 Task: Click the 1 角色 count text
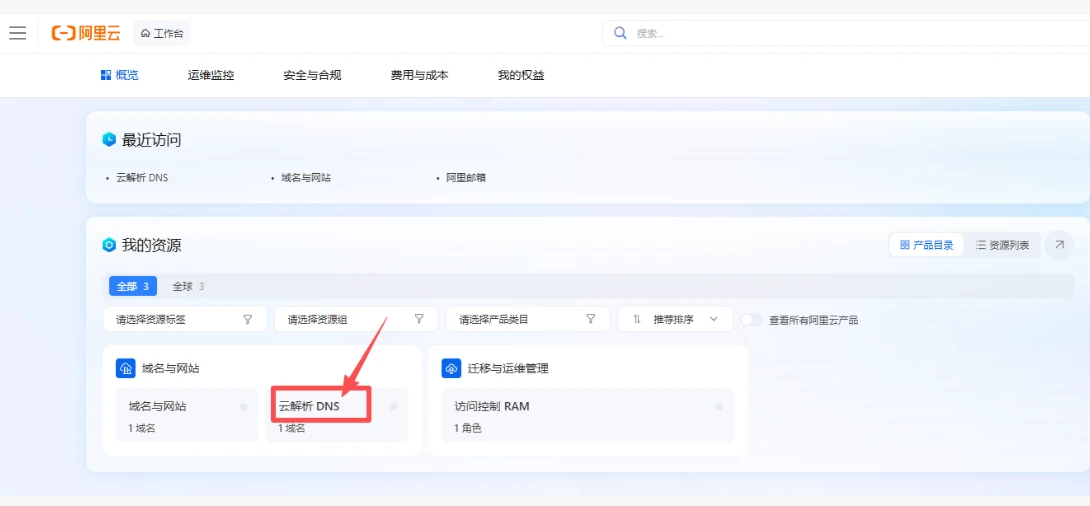468,429
